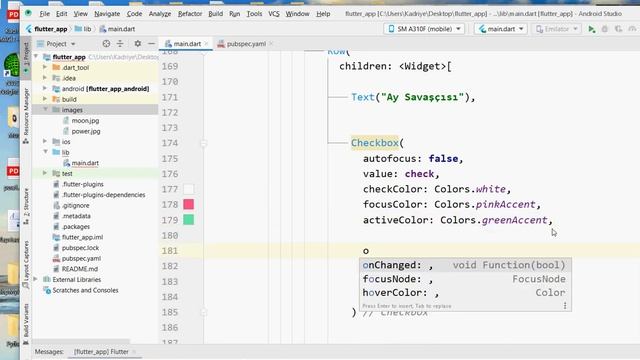The image size is (640, 360).
Task: Select moon.jpg in project tree
Action: pyautogui.click(x=85, y=120)
